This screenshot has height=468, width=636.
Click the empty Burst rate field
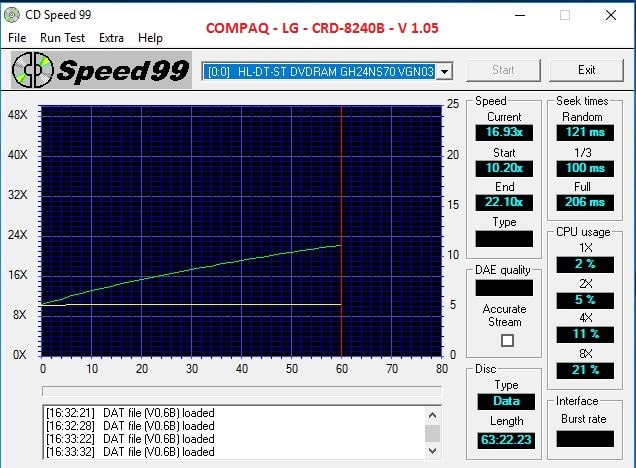[x=585, y=439]
